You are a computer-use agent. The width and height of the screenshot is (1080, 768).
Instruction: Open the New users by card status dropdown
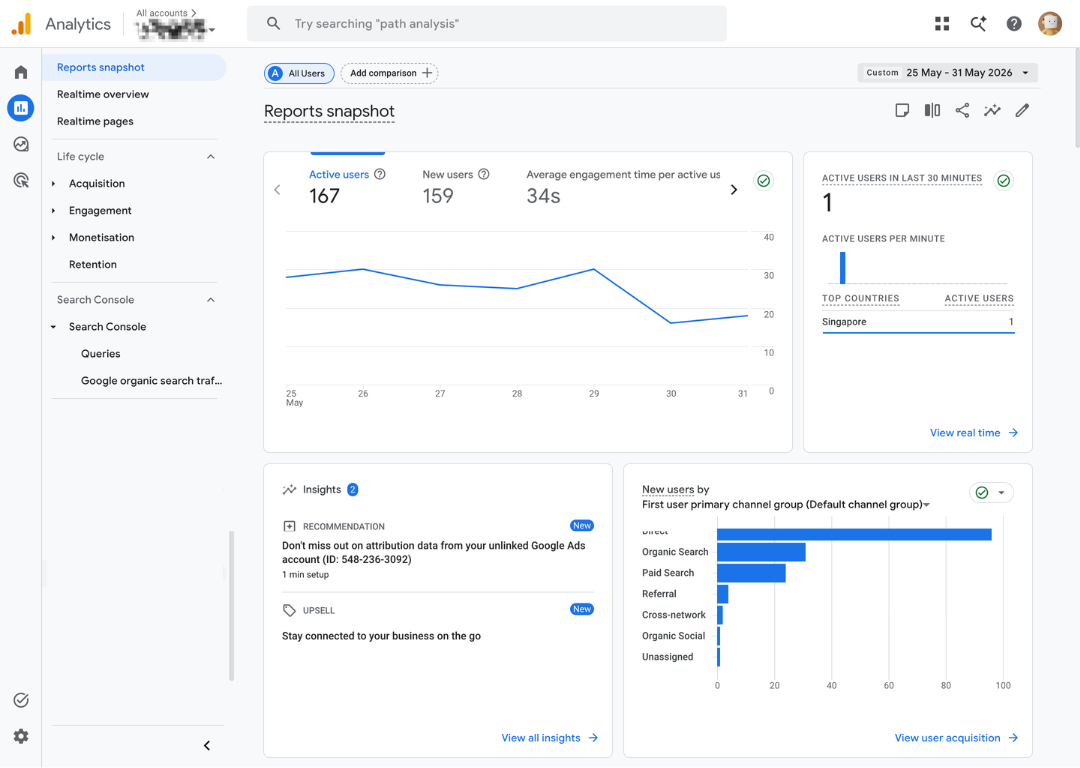(991, 492)
